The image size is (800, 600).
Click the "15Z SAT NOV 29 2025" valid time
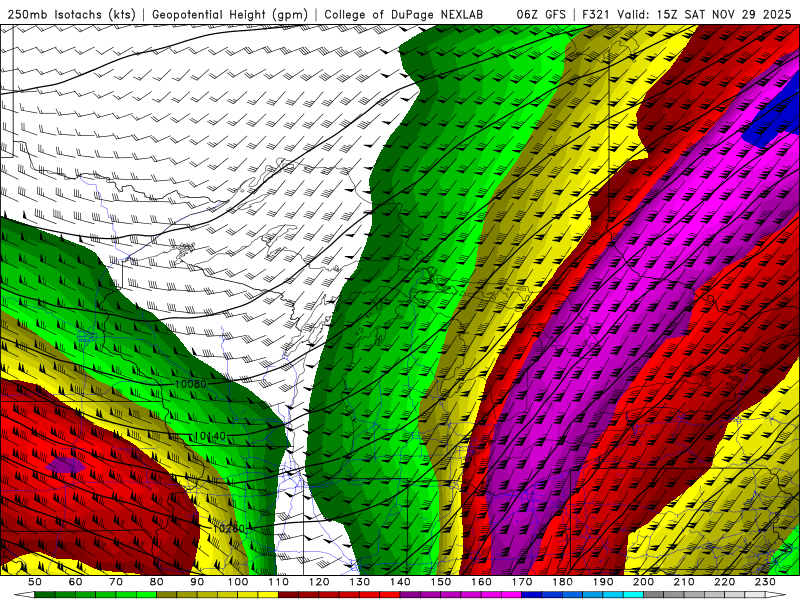click(723, 14)
